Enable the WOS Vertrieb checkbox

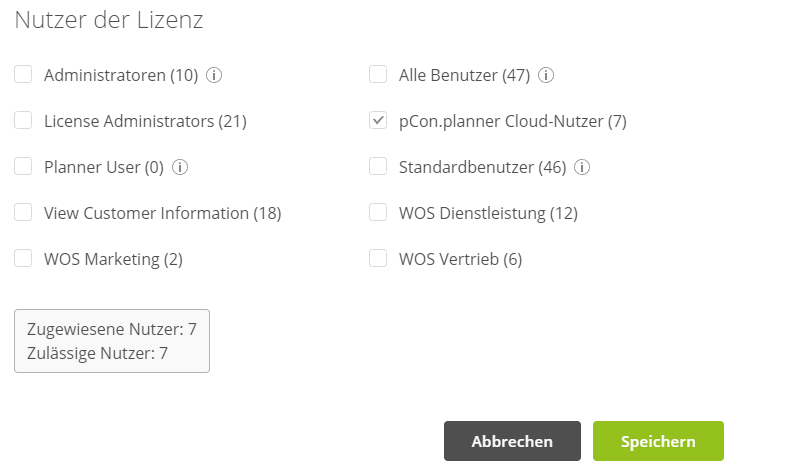378,258
